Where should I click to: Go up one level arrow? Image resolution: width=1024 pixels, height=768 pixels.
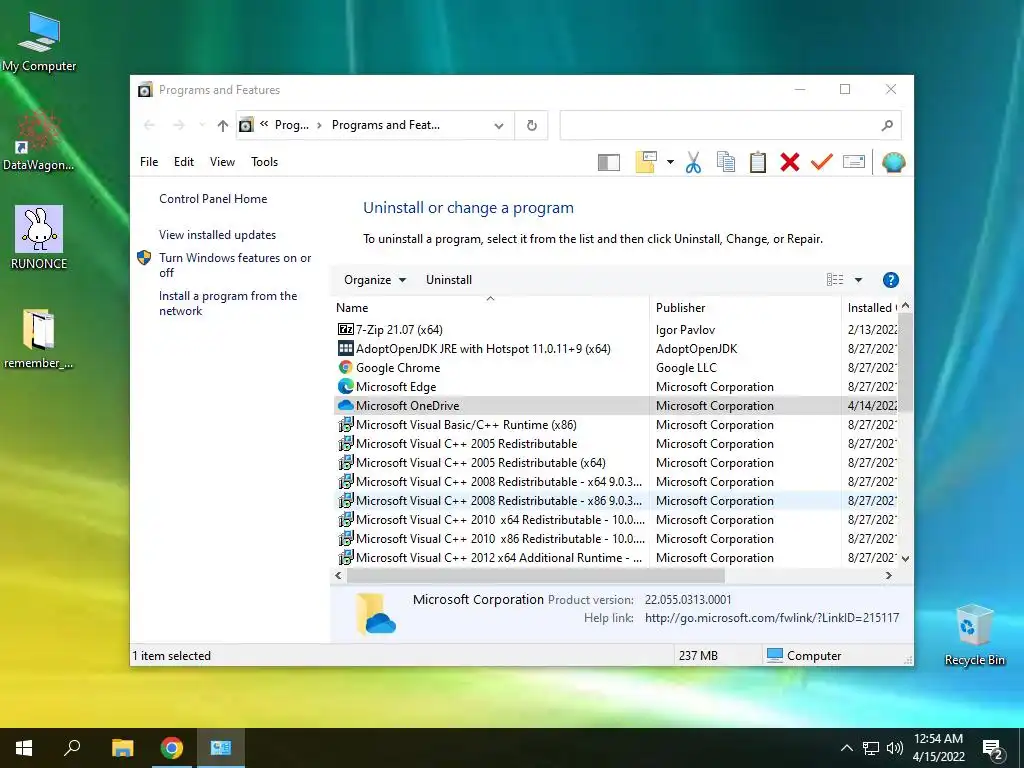pyautogui.click(x=223, y=125)
